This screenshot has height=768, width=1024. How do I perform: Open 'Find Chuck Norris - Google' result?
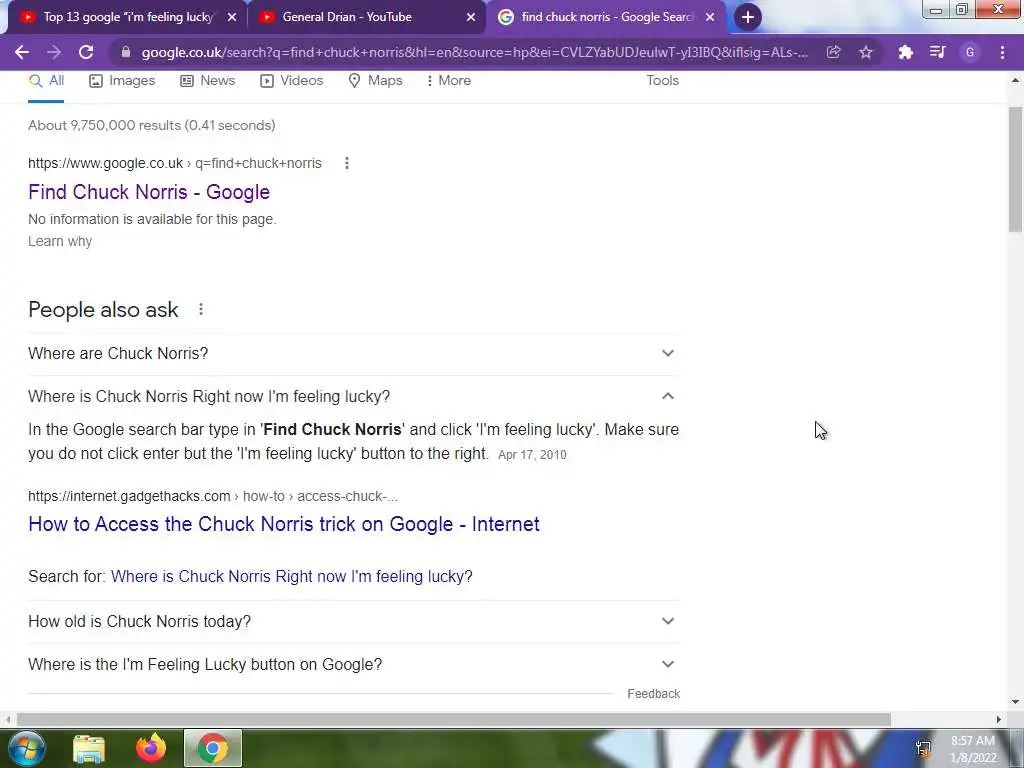[x=149, y=192]
